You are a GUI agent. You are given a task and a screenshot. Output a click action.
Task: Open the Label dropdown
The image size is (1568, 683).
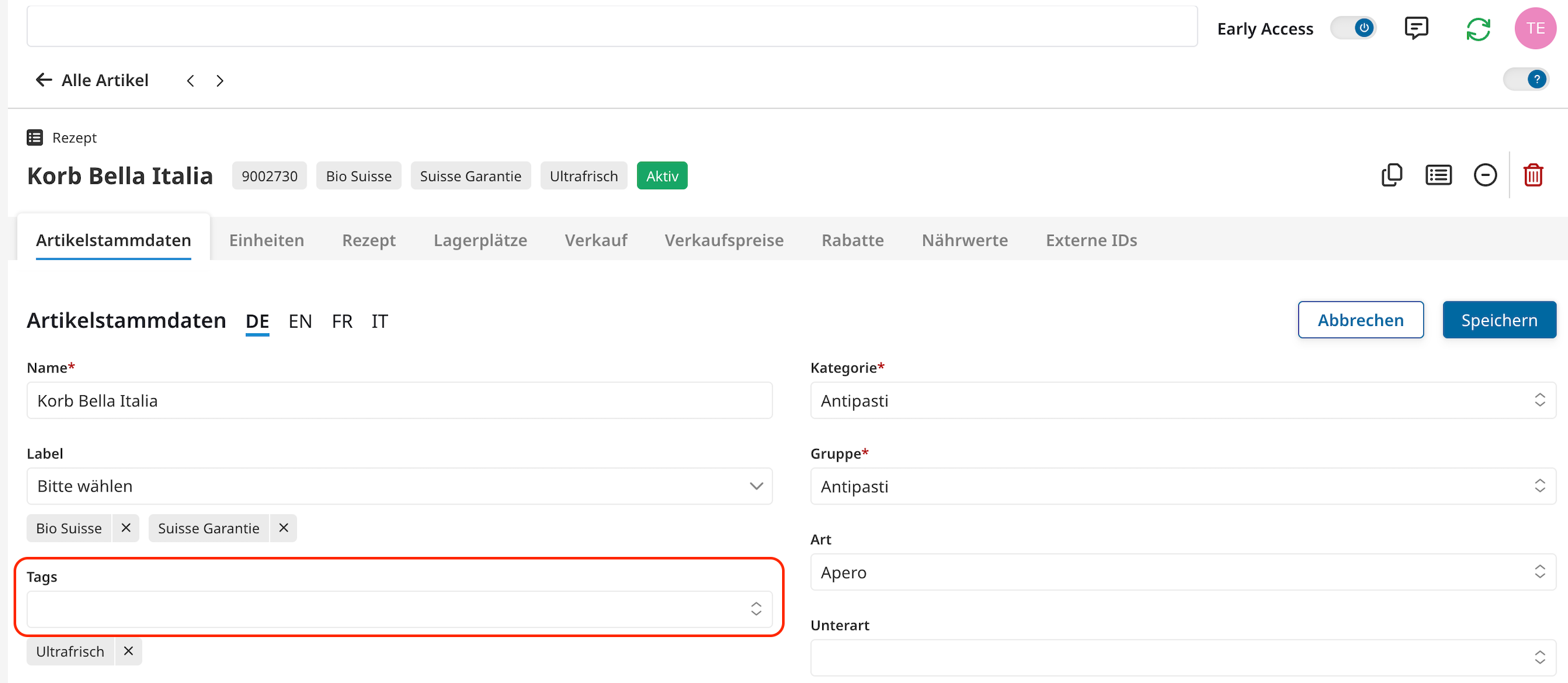[x=399, y=486]
